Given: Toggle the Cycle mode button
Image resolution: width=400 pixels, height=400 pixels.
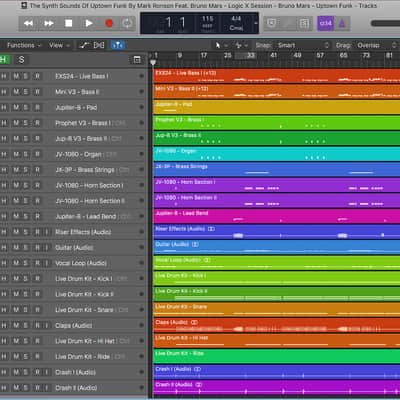Looking at the screenshot, I should 127,23.
